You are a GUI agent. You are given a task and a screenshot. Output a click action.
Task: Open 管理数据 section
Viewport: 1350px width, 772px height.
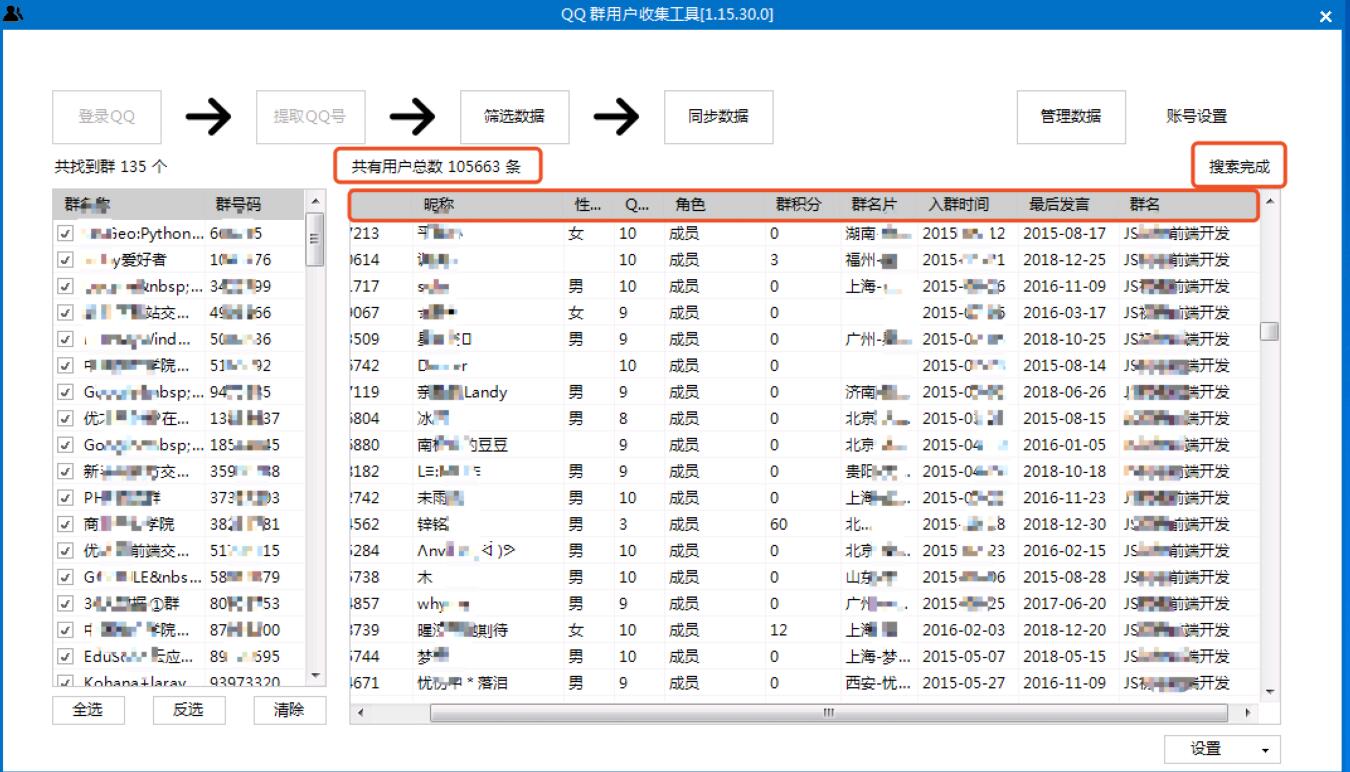click(1071, 116)
